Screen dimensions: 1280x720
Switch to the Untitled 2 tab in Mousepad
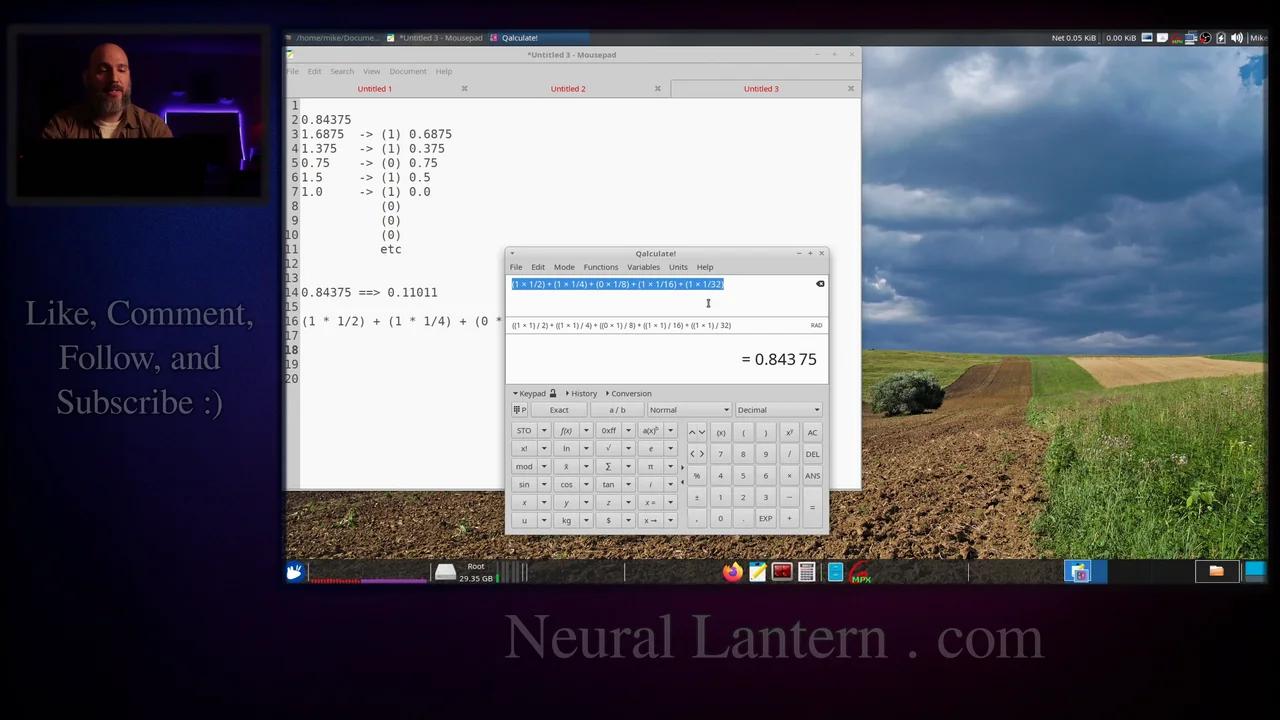tap(568, 88)
